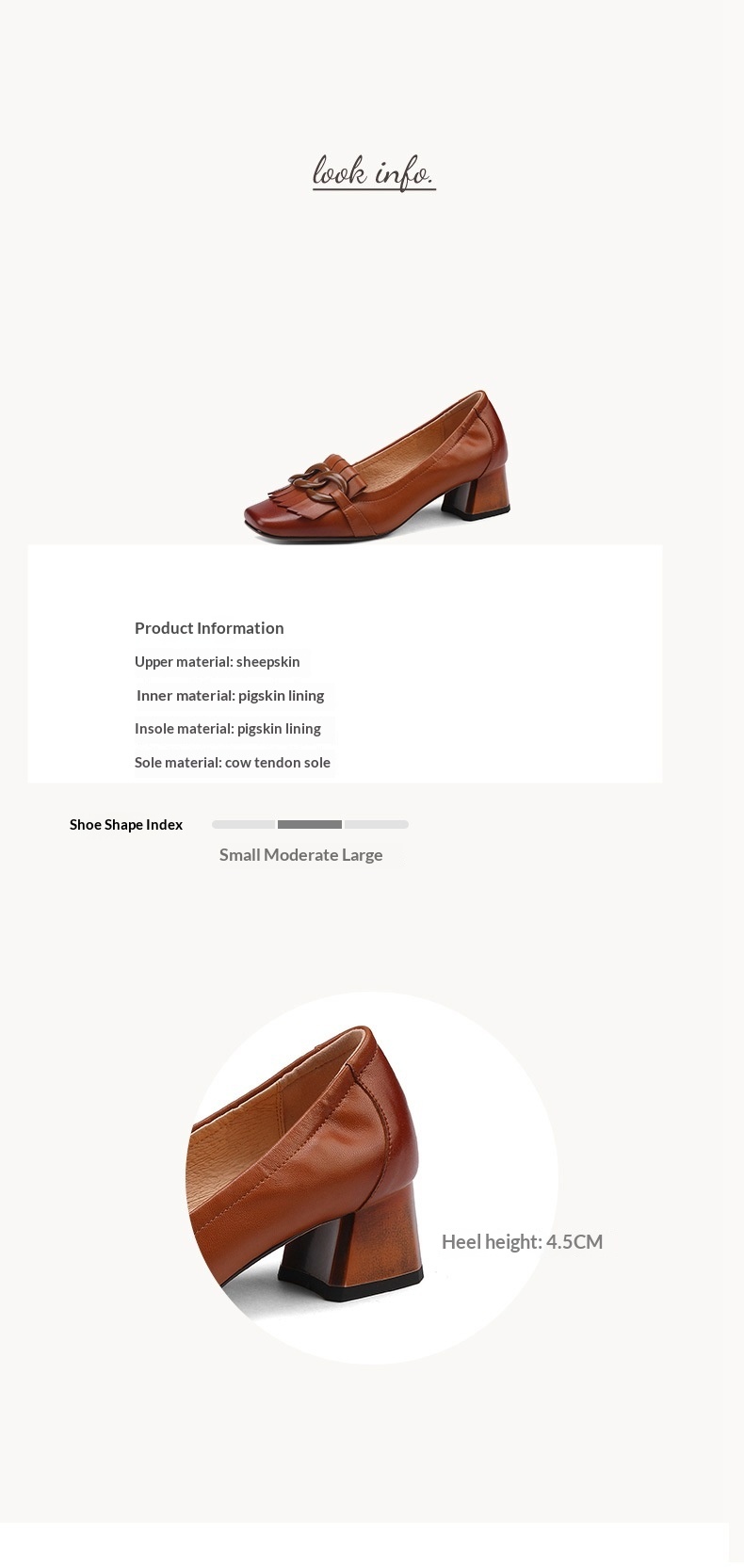Click the highlighted Moderate bar segment
The width and height of the screenshot is (744, 1568).
pos(310,825)
